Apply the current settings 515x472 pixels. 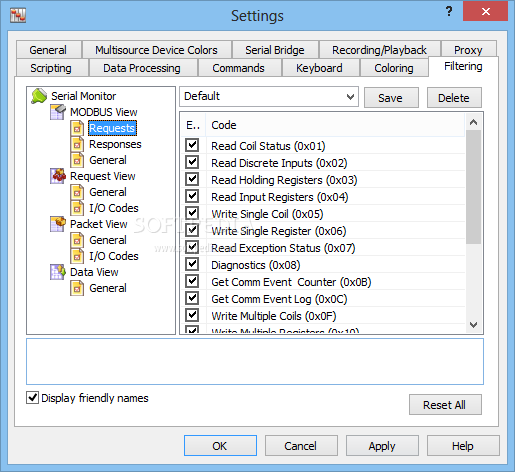tap(382, 446)
